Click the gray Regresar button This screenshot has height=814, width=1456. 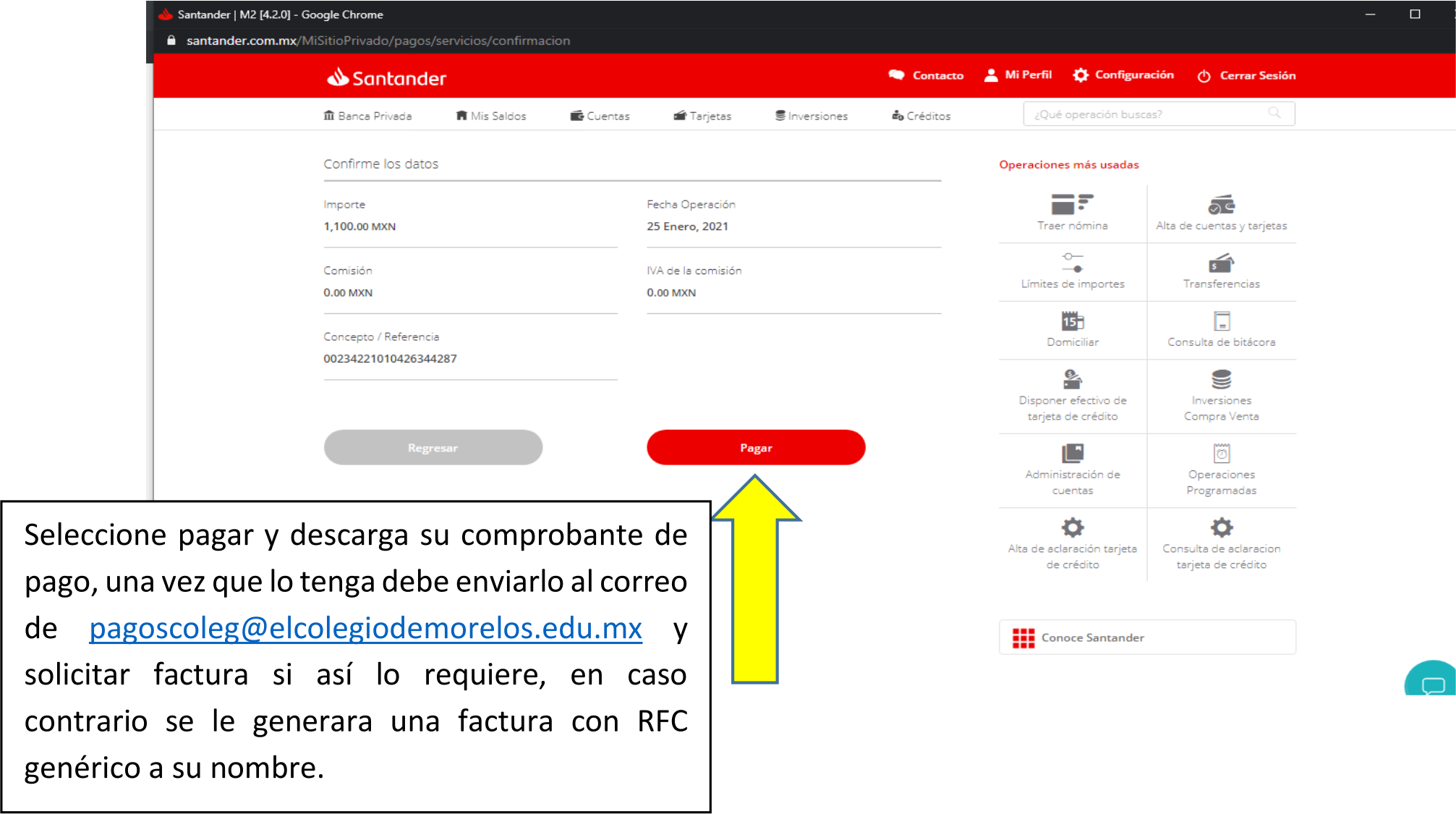(433, 448)
